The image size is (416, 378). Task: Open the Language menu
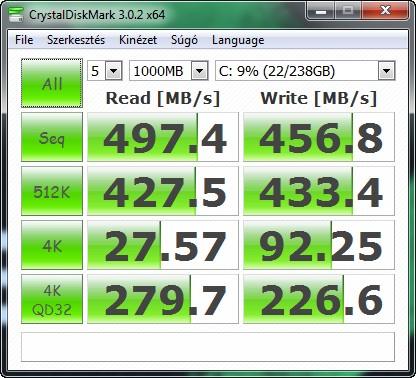[x=238, y=40]
